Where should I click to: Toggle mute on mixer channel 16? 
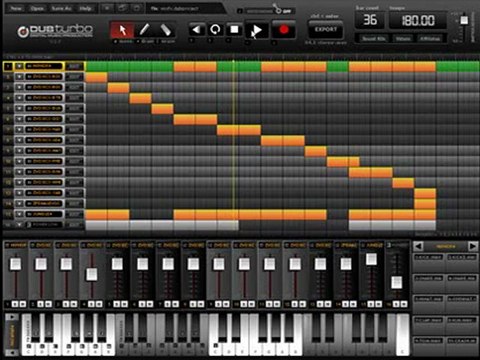click(x=404, y=304)
